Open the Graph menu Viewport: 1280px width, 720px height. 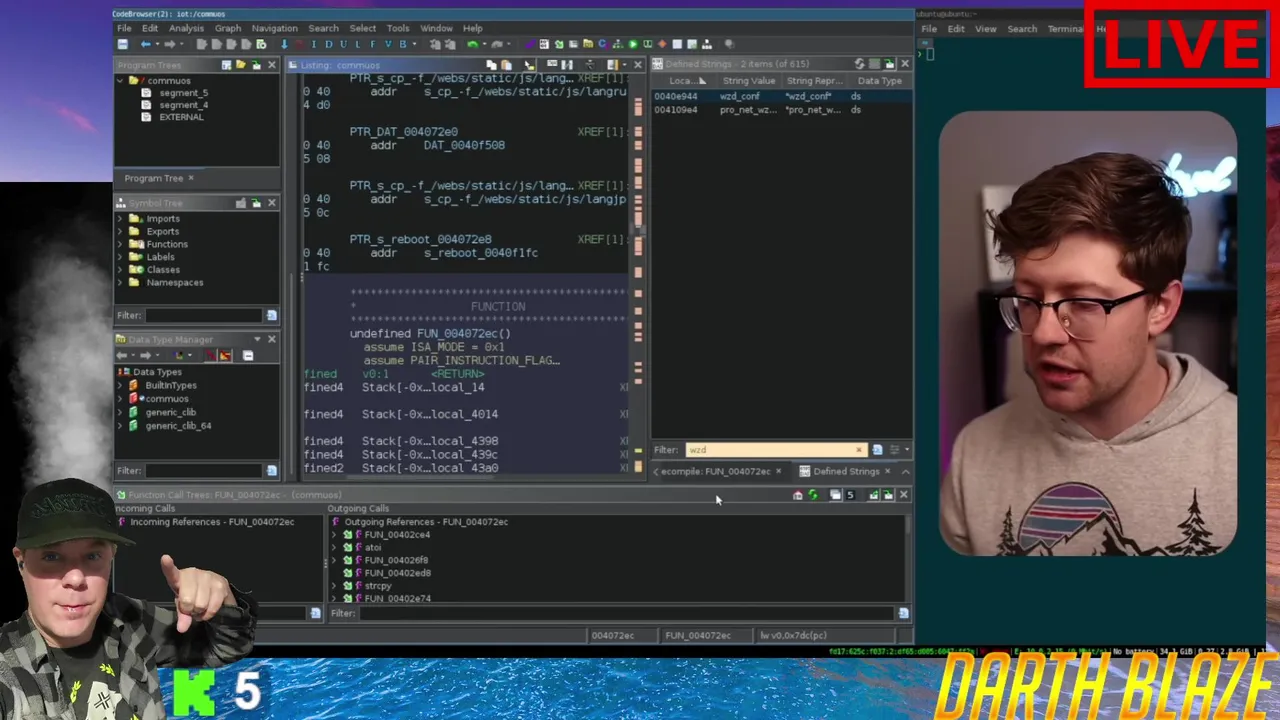pos(228,28)
